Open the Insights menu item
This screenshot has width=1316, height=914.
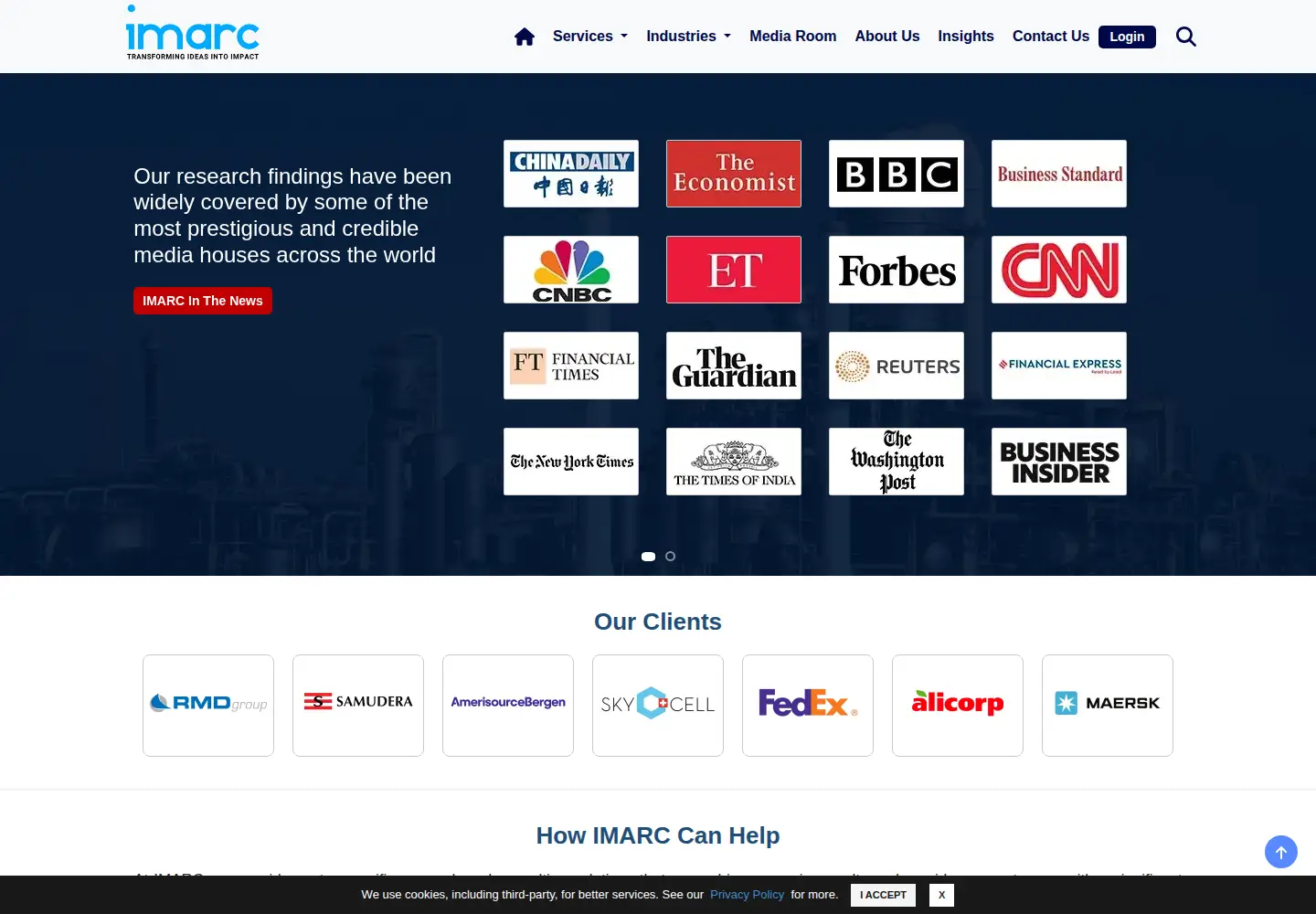pos(966,37)
